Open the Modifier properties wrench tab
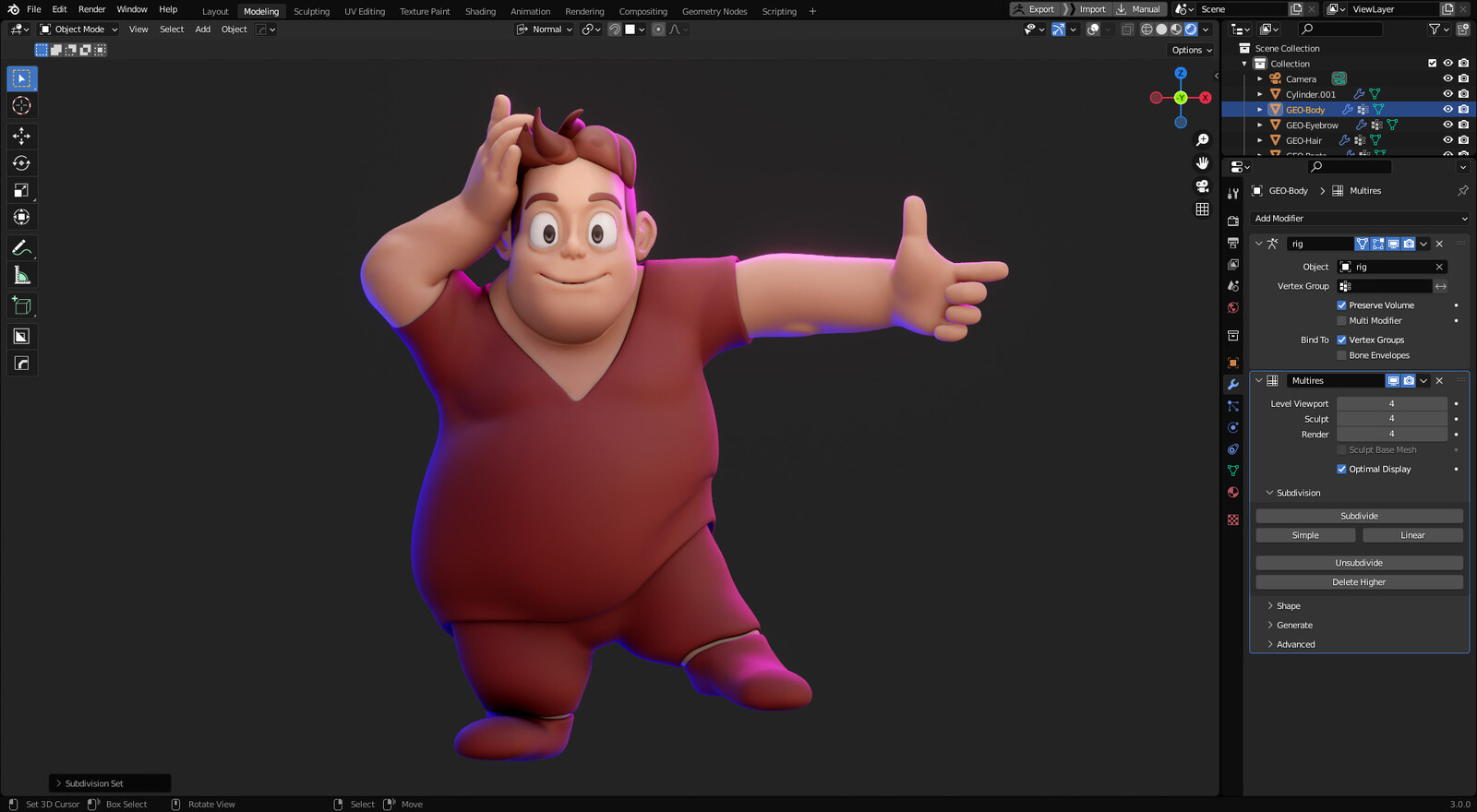Viewport: 1477px width, 812px height. 1233,385
